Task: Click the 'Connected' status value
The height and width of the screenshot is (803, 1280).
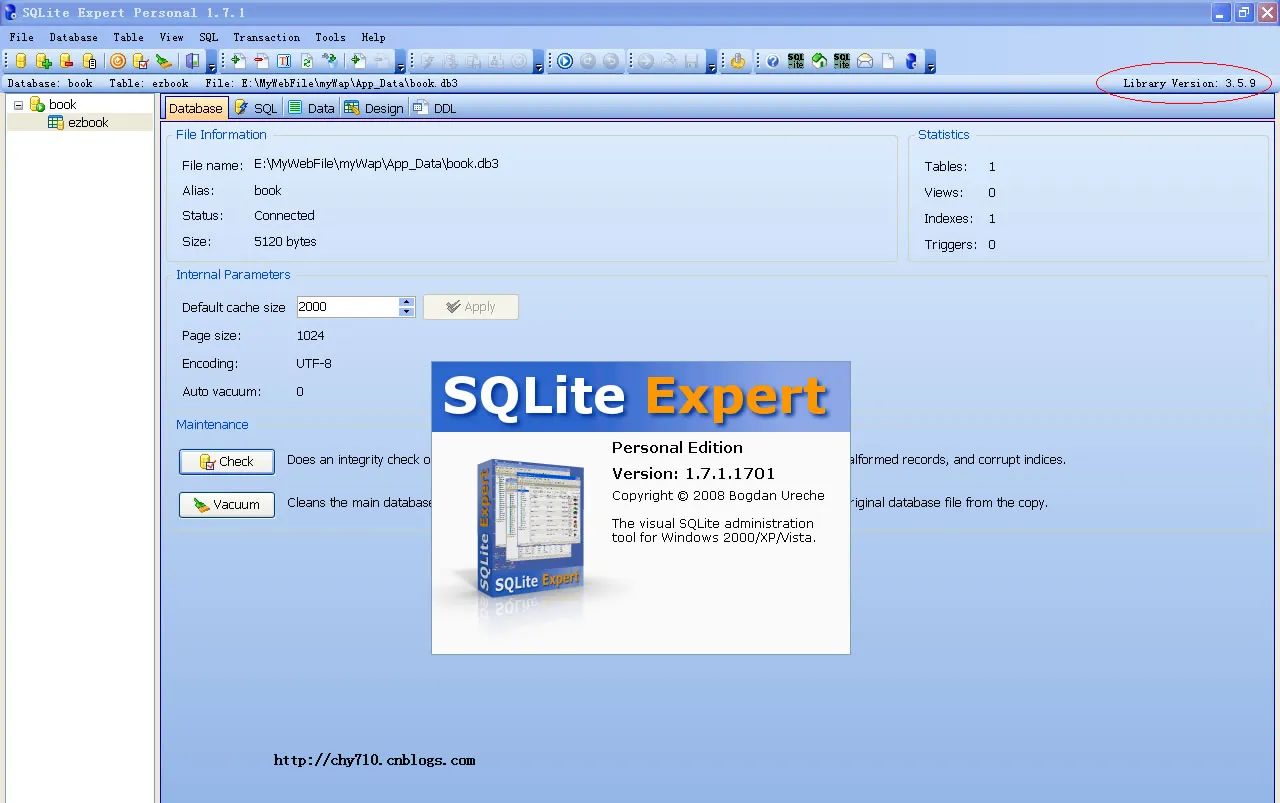Action: coord(284,215)
